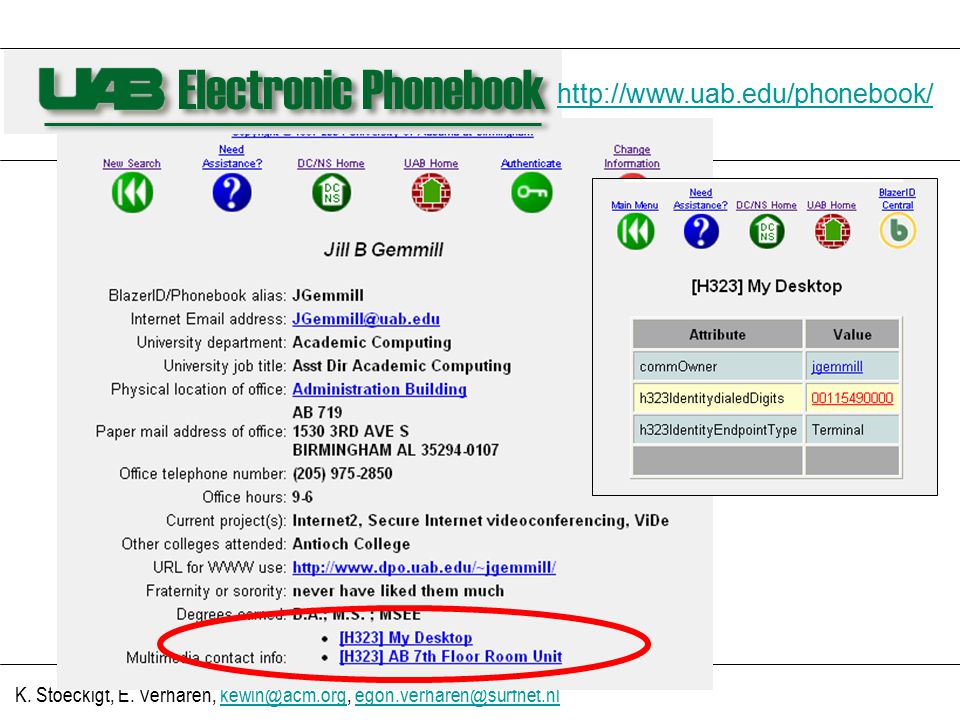Click the Asst Dir Academic Computing job title
This screenshot has height=720, width=960.
coord(402,366)
